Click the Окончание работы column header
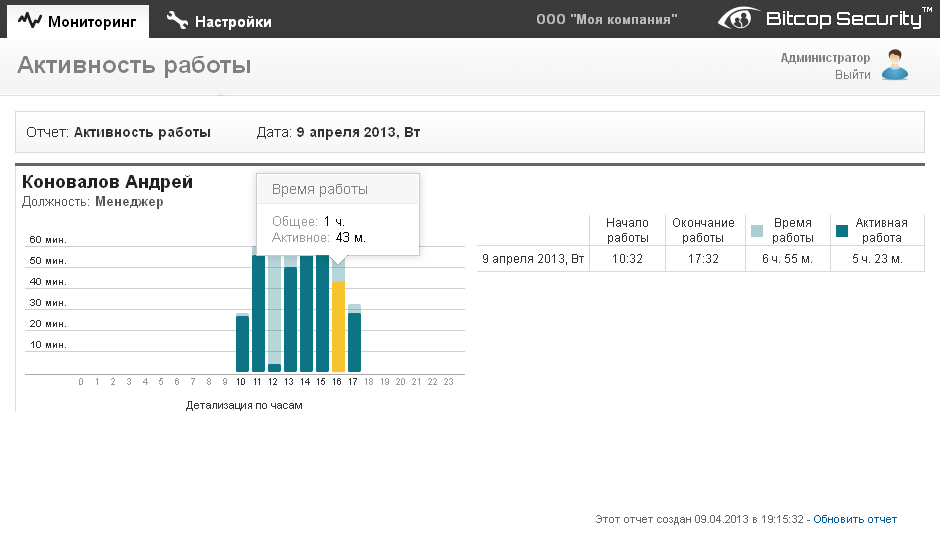The width and height of the screenshot is (940, 560). pyautogui.click(x=703, y=230)
